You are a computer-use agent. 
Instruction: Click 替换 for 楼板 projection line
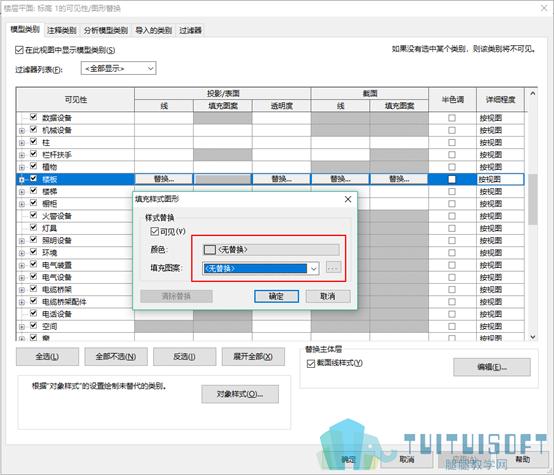click(x=164, y=179)
